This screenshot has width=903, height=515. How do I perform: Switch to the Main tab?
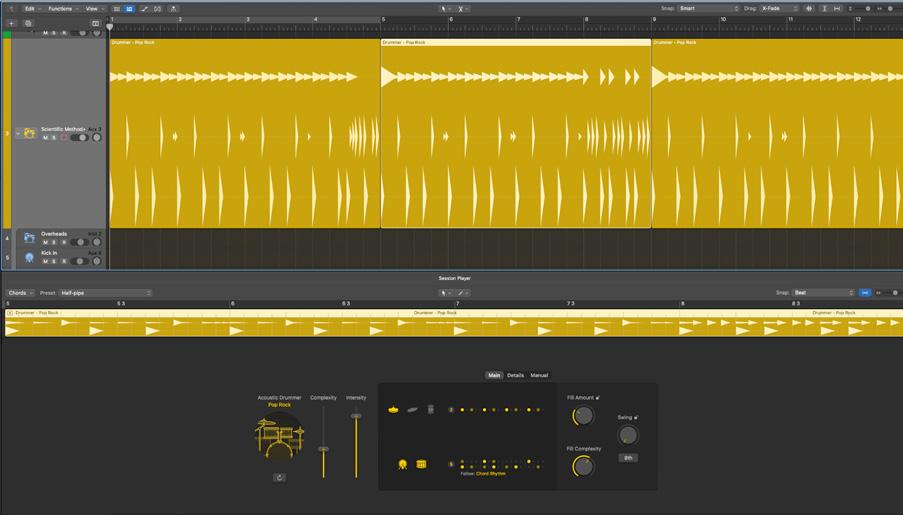[x=494, y=376]
